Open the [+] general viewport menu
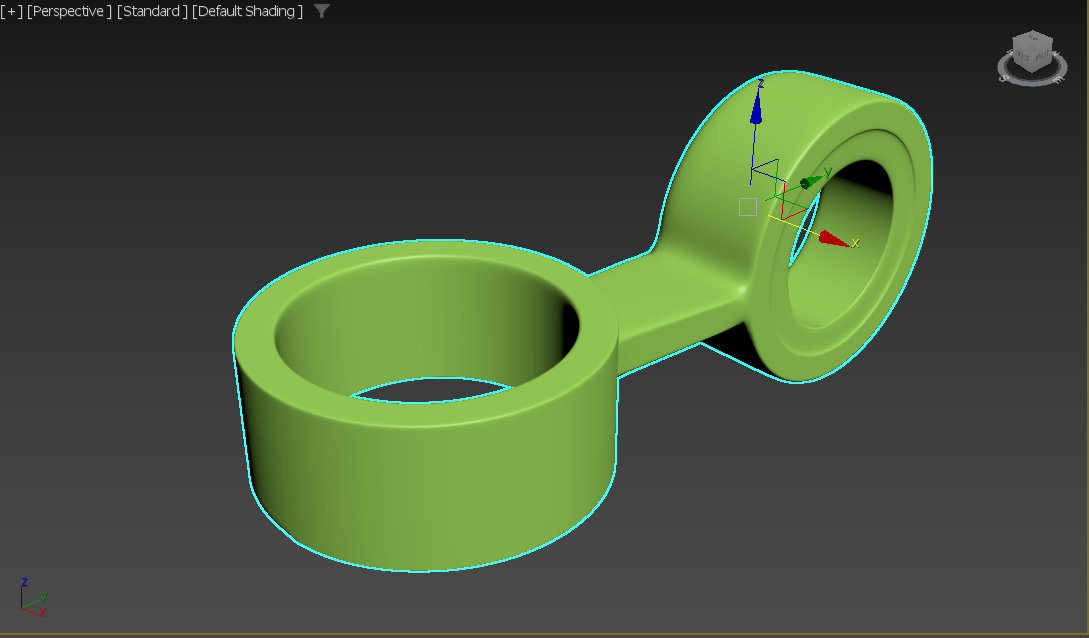This screenshot has width=1089, height=638. [11, 12]
